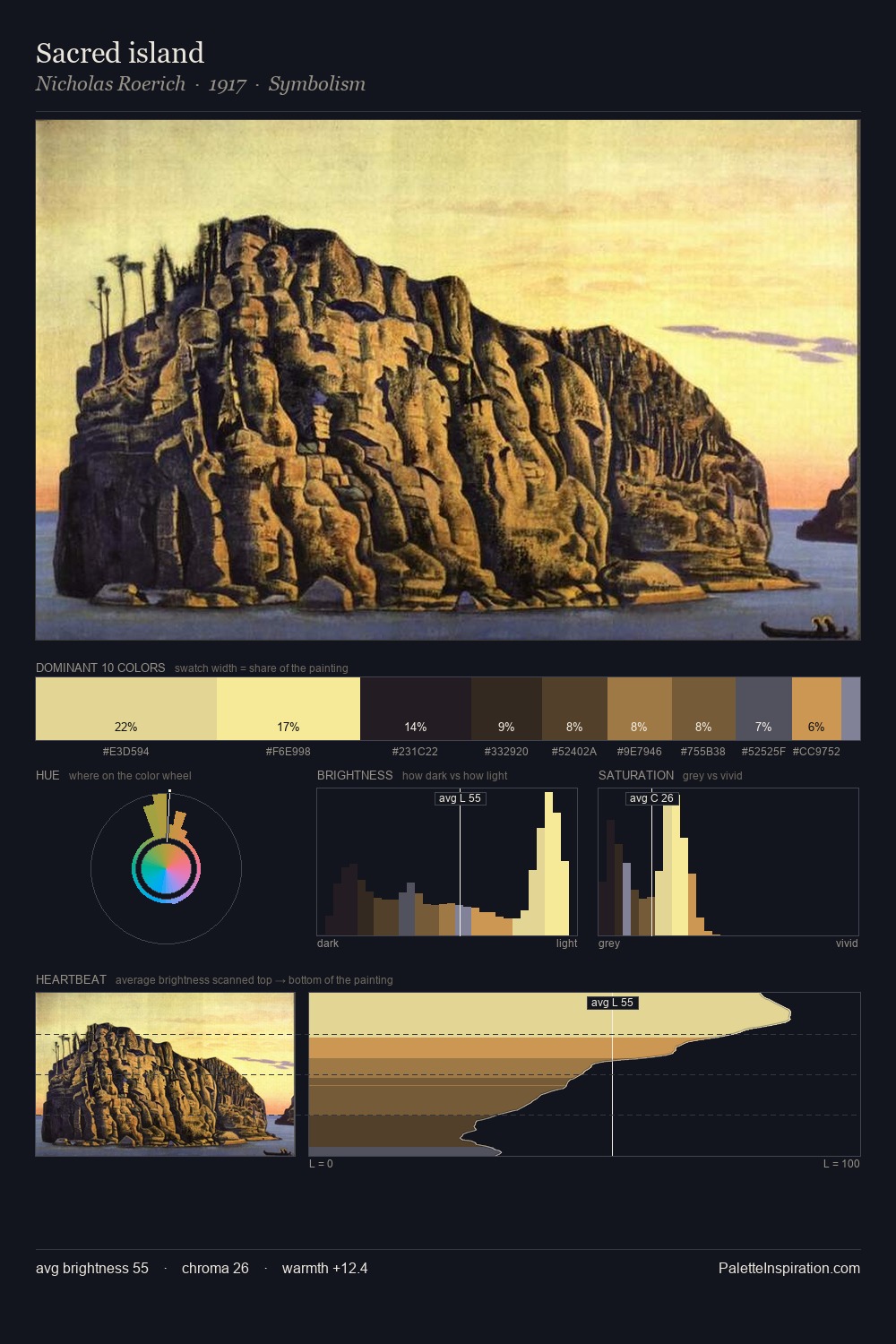Click the "HEARTBEAT" section heading
The height and width of the screenshot is (1344, 896).
pos(71,980)
